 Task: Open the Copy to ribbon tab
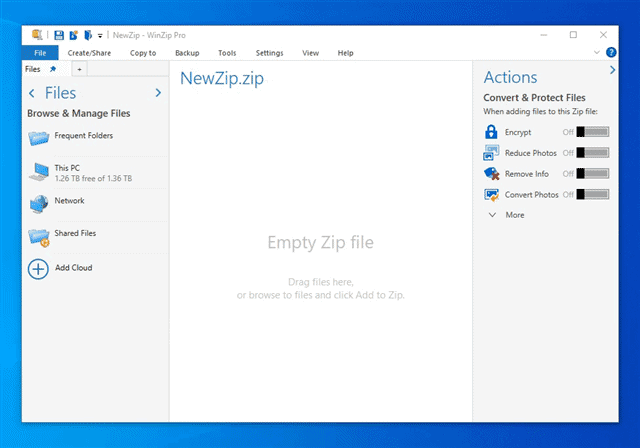pyautogui.click(x=143, y=53)
